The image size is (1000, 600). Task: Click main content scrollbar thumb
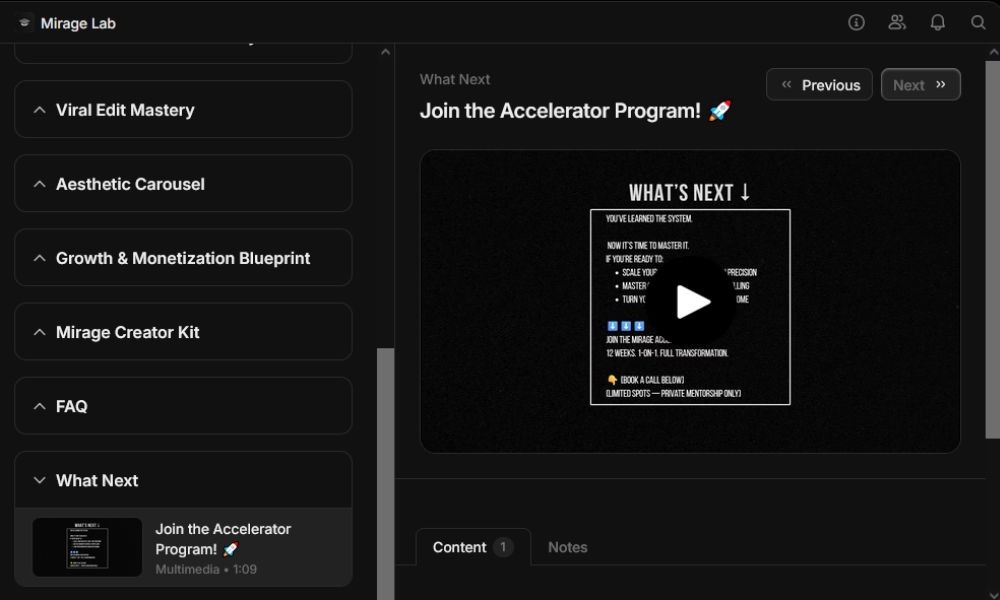coord(993,249)
